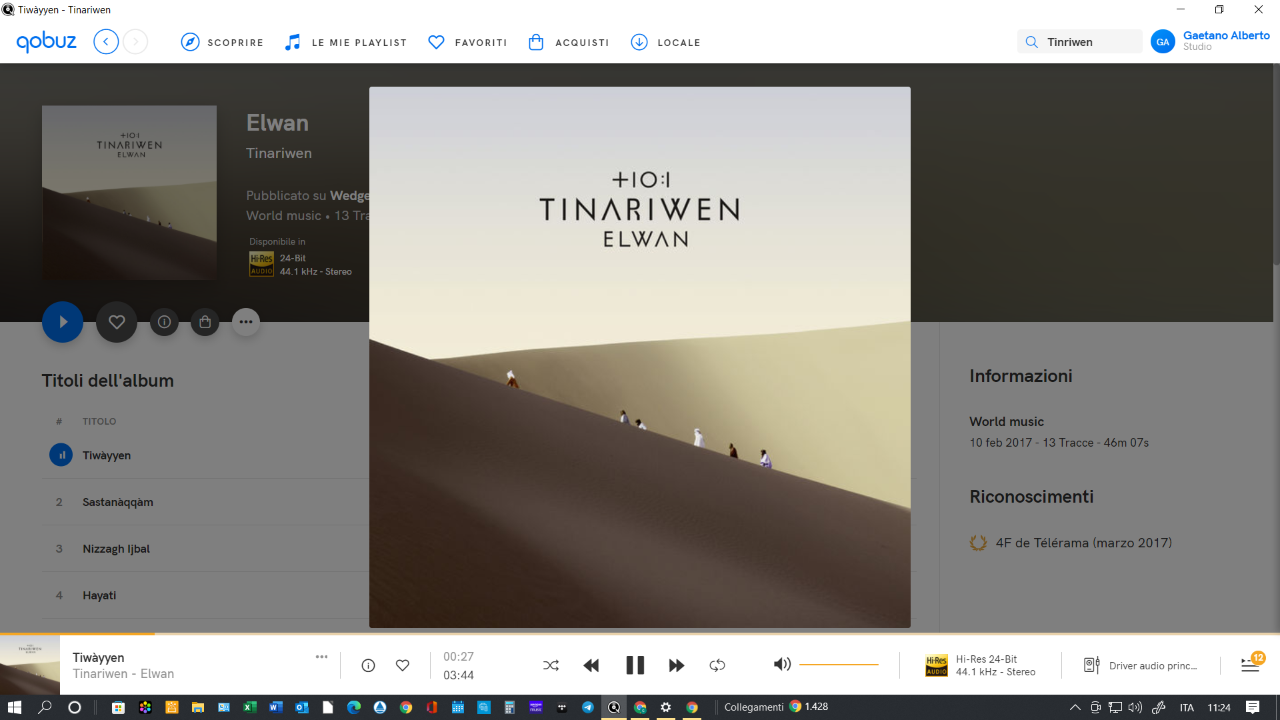Viewport: 1280px width, 720px height.
Task: Select track Sastanàqqàm
Action: click(118, 502)
